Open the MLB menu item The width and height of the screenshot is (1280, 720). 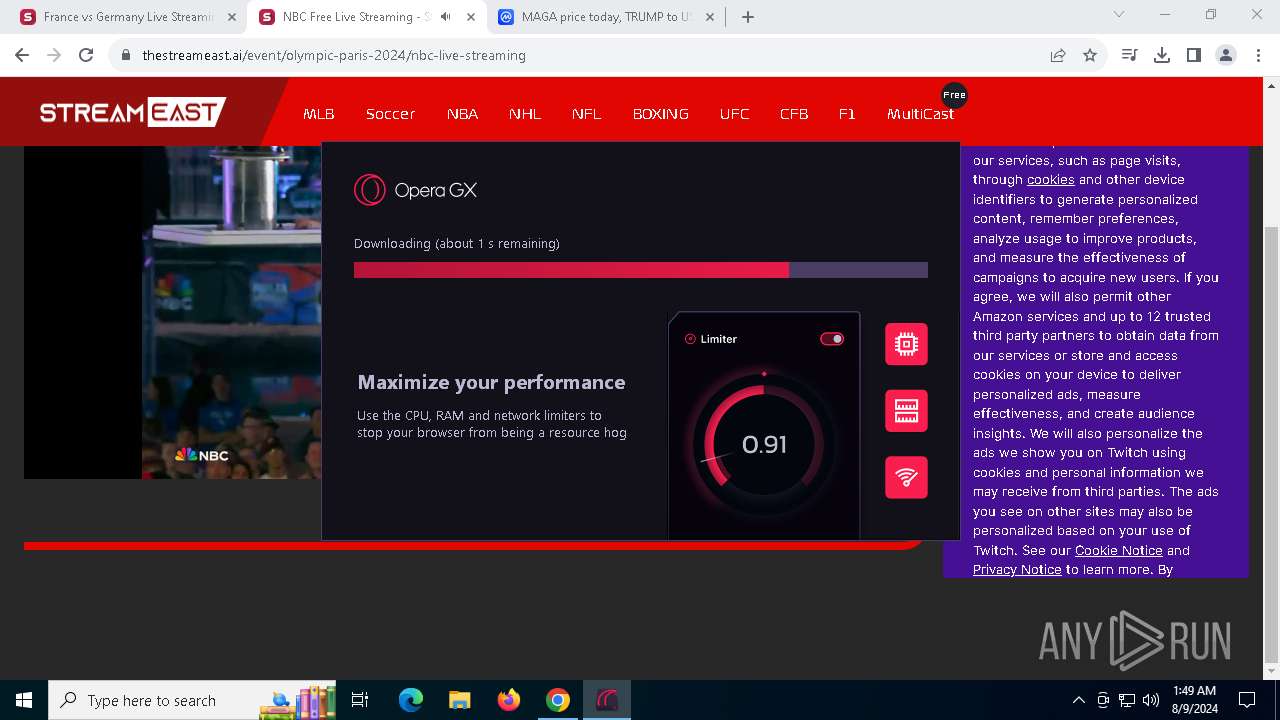click(319, 114)
